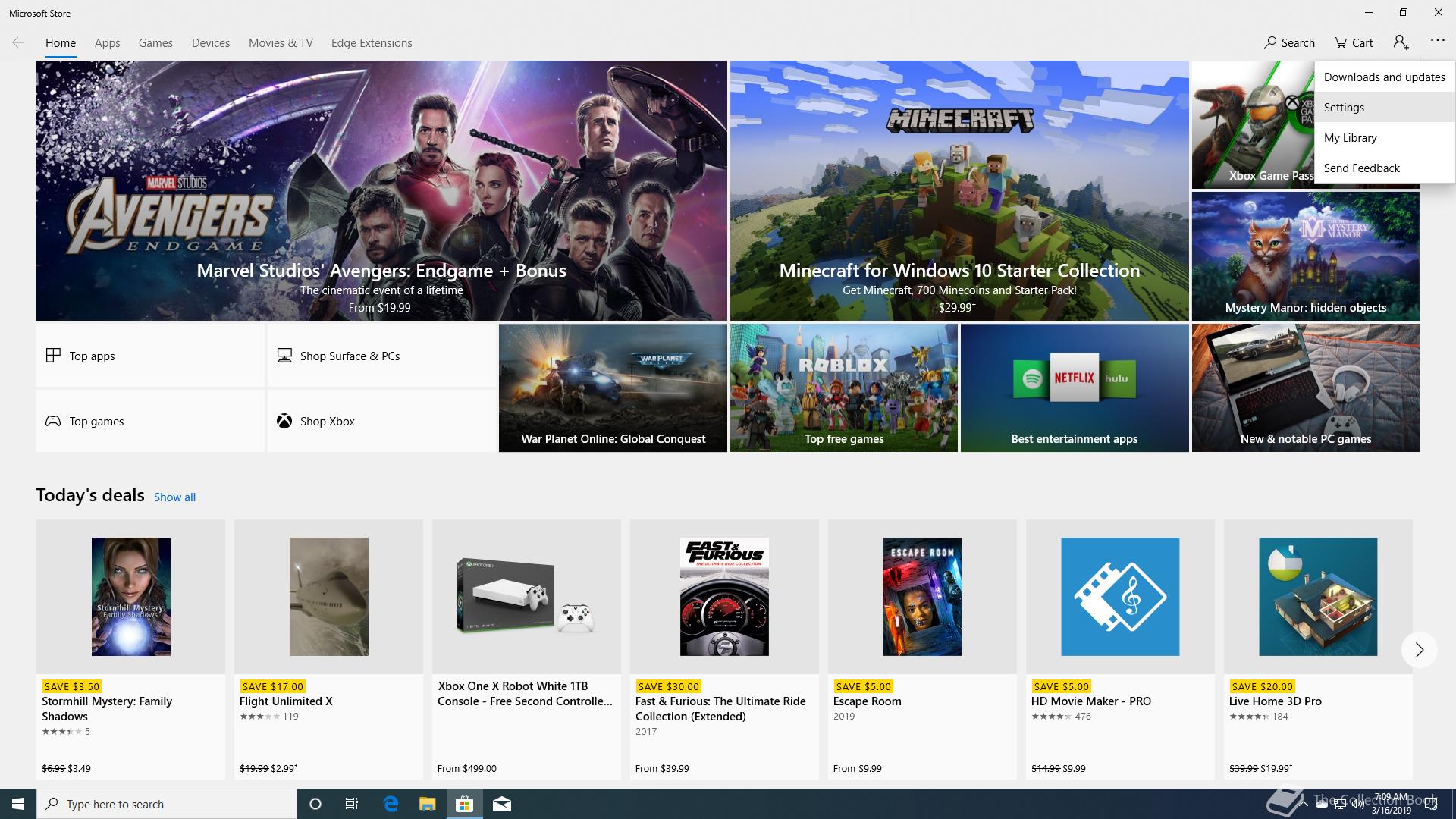Click the SAVE $30.00 badge

pyautogui.click(x=667, y=686)
